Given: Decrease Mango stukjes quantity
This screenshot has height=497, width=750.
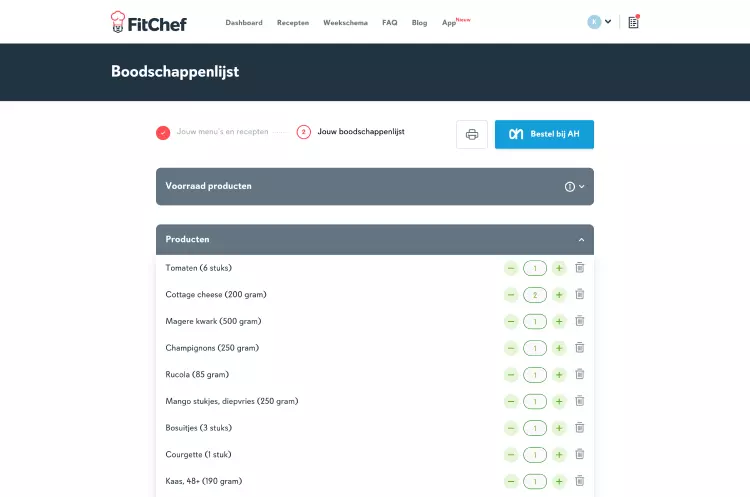Looking at the screenshot, I should [511, 402].
